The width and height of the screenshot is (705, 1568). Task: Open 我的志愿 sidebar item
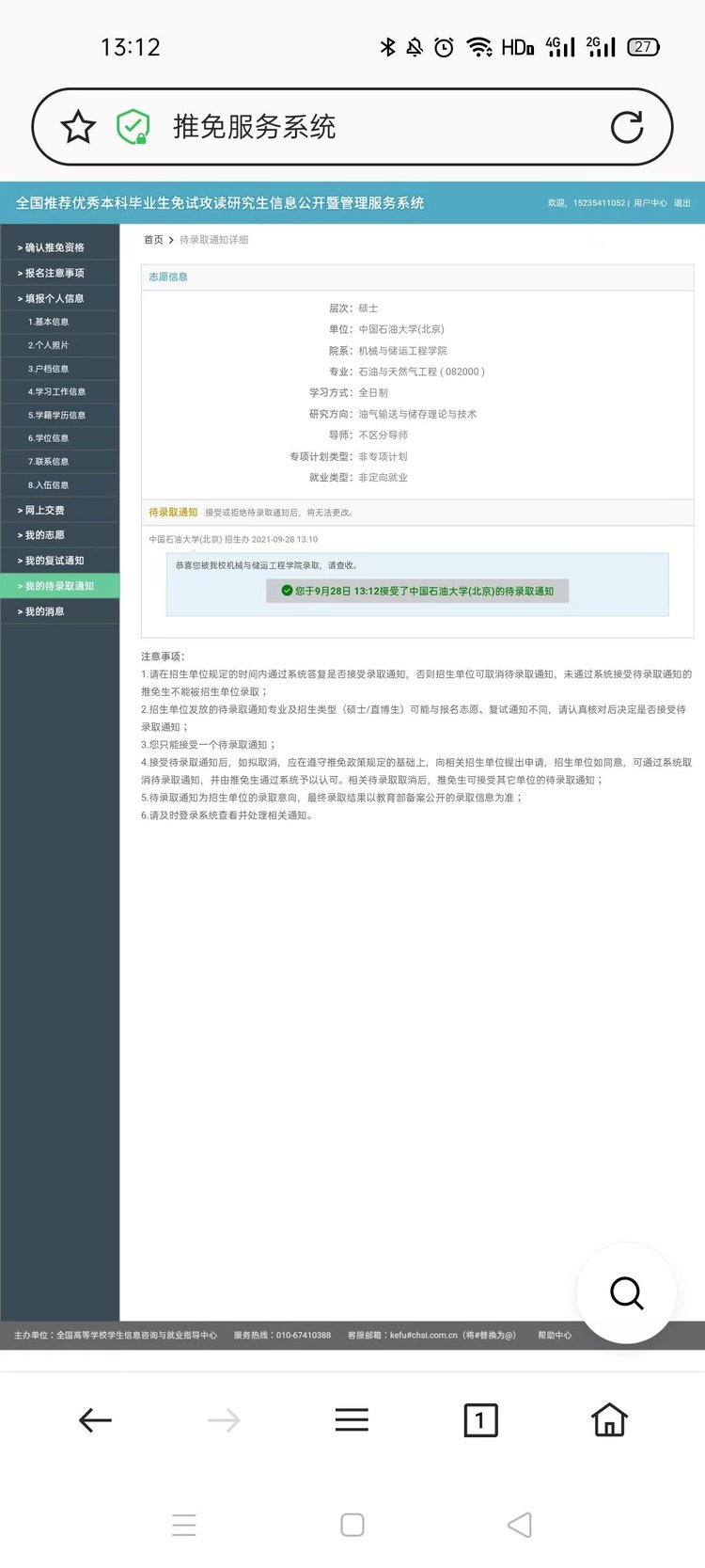pos(60,535)
